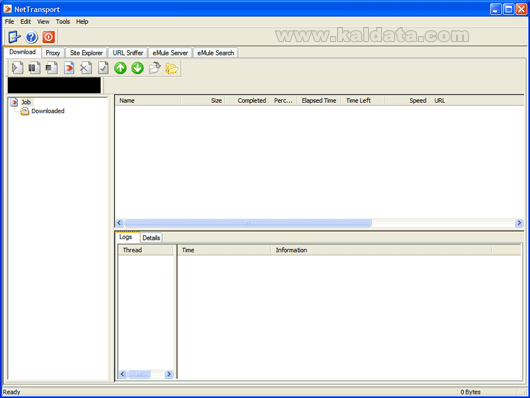Click the Time column header in logs
The height and width of the screenshot is (398, 530).
tap(224, 250)
